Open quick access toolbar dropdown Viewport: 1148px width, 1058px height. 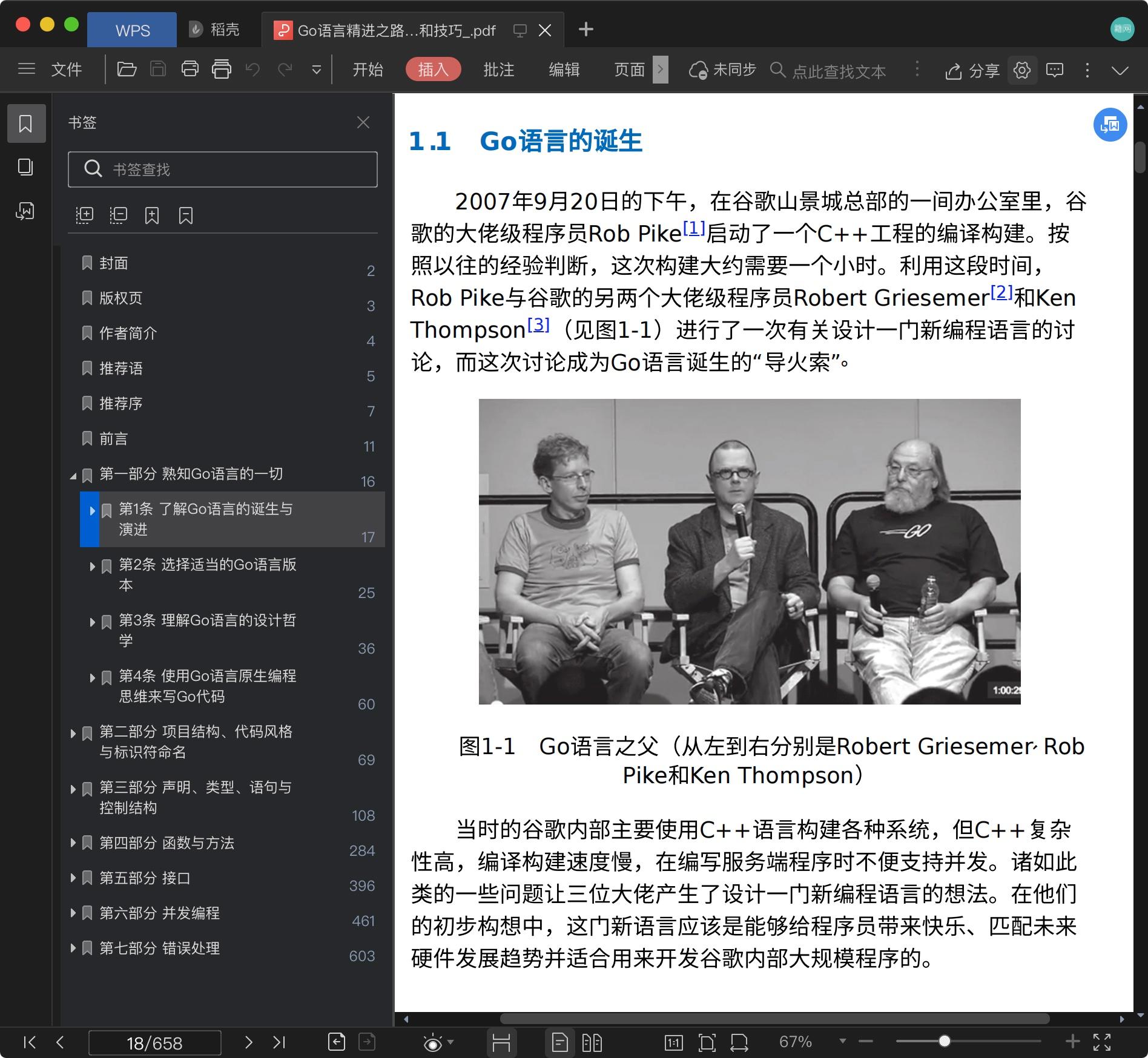(316, 70)
